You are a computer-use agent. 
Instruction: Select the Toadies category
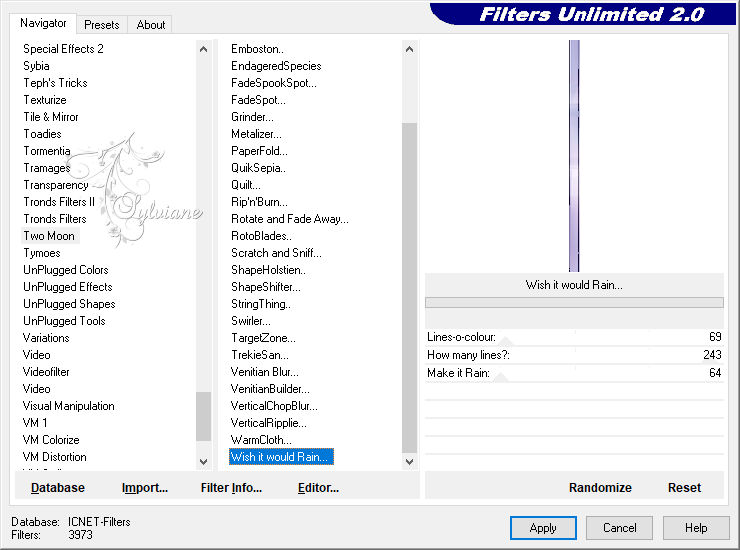click(42, 134)
